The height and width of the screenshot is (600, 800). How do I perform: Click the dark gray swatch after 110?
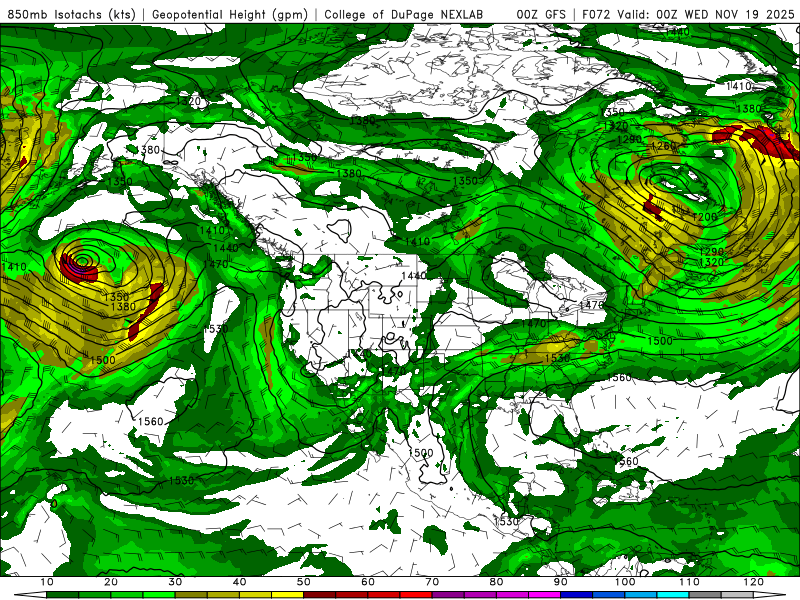tap(705, 595)
